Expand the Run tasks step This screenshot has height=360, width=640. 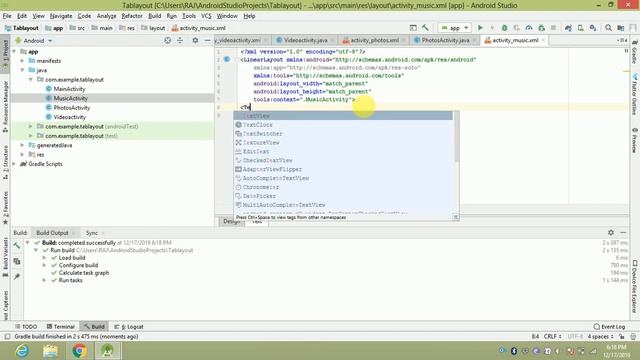pos(44,280)
